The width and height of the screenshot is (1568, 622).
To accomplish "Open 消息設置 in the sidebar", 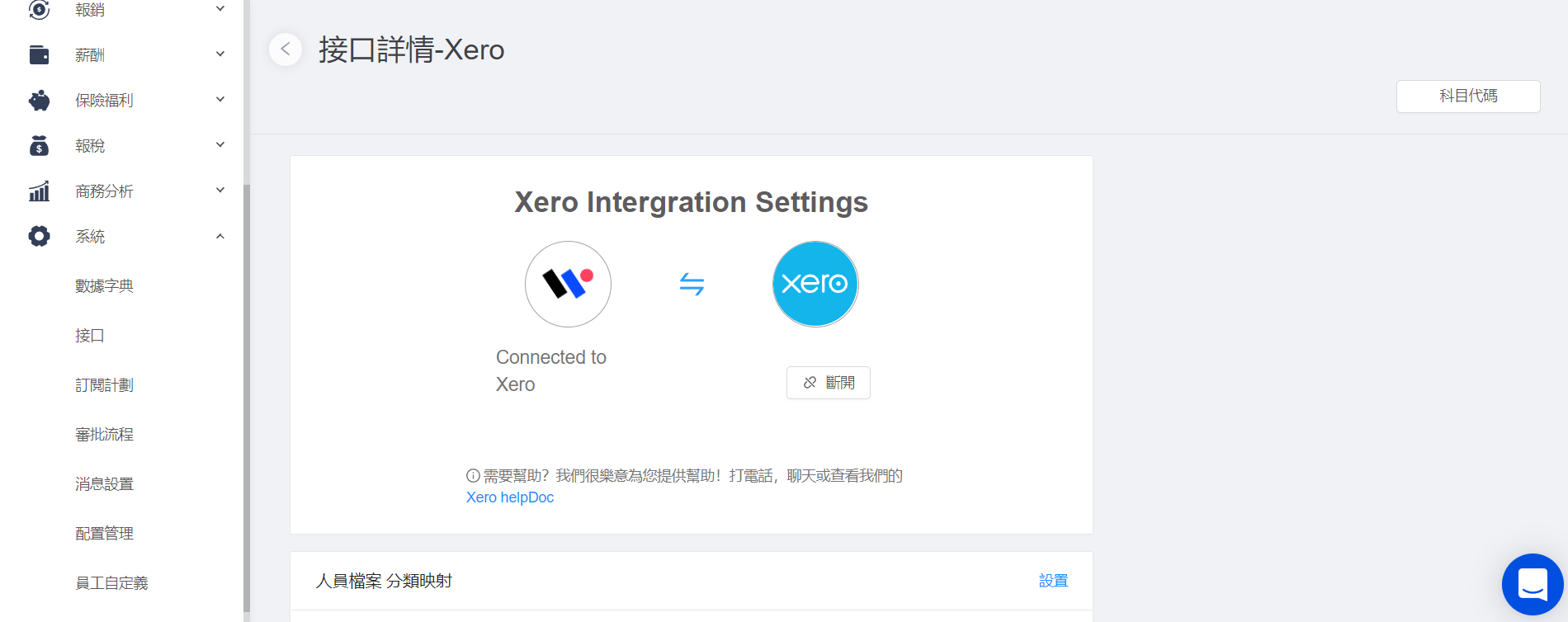I will tap(104, 484).
